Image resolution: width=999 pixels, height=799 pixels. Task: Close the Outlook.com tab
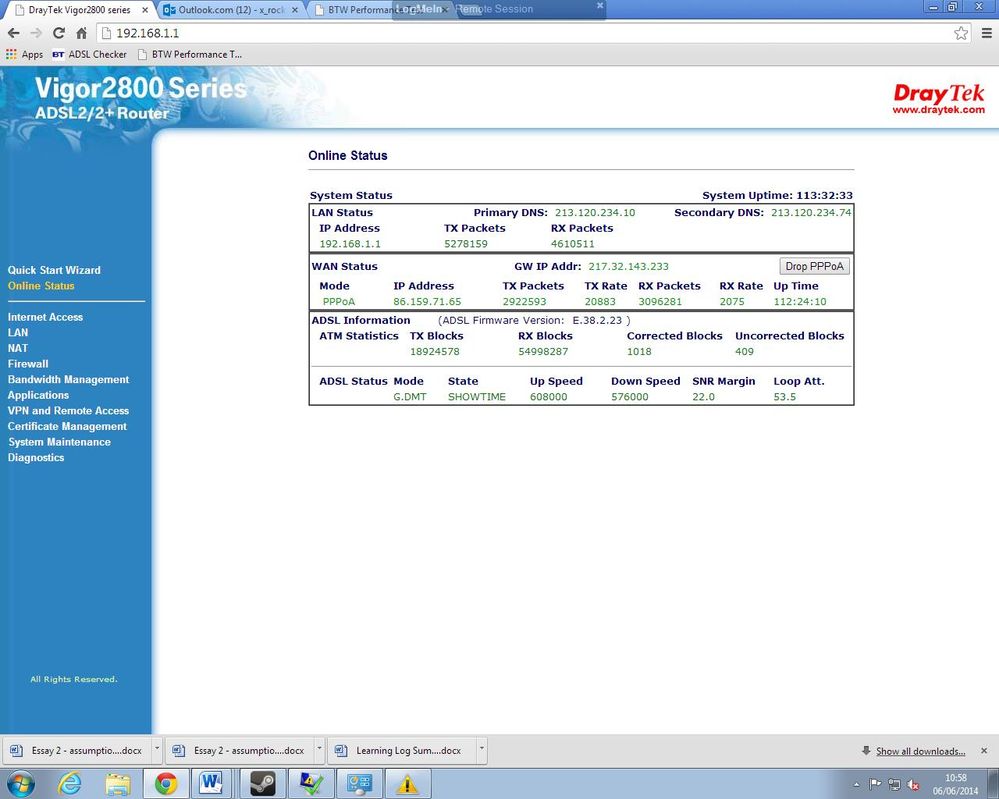point(294,10)
